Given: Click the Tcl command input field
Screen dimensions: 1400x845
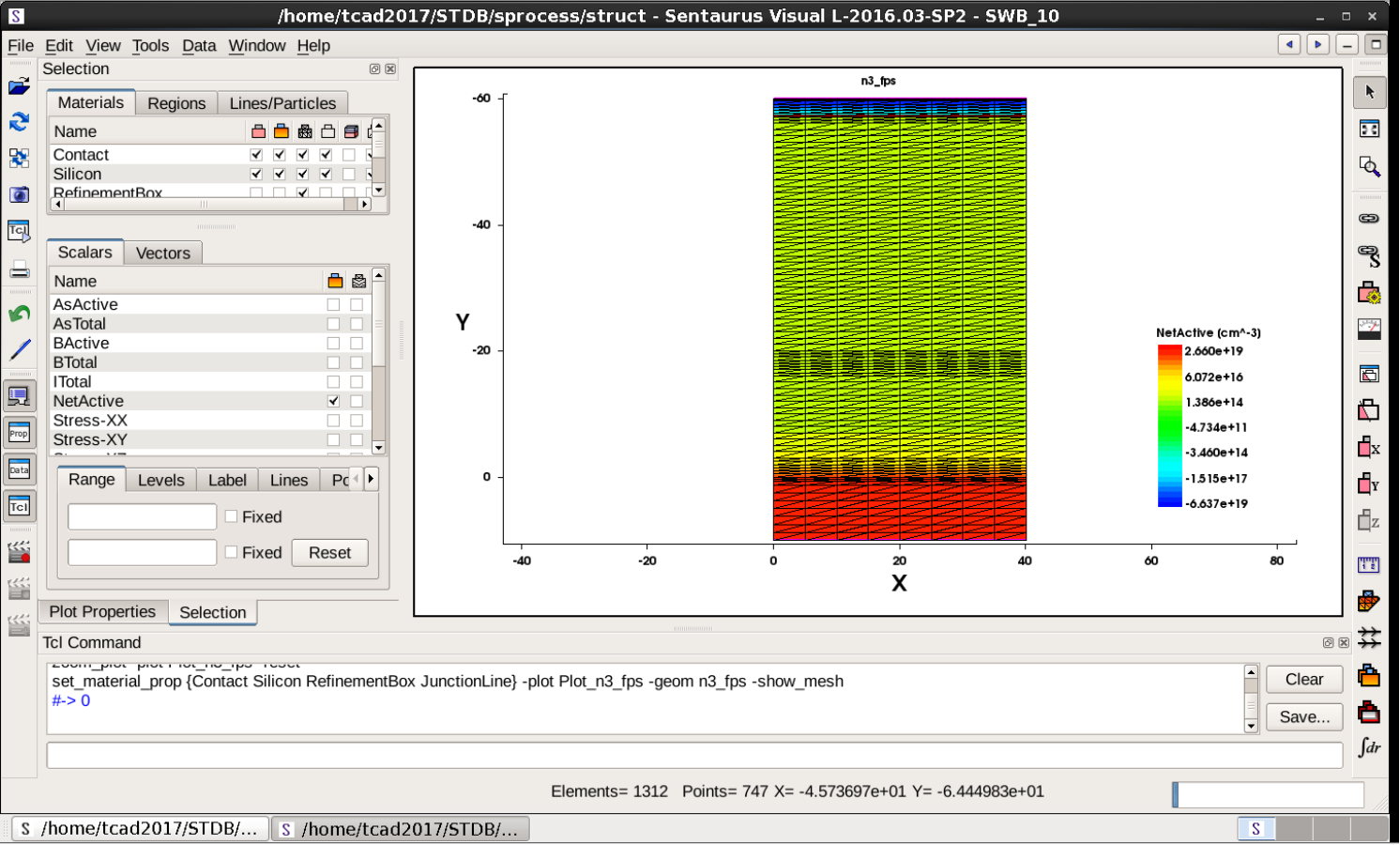Looking at the screenshot, I should pos(694,755).
